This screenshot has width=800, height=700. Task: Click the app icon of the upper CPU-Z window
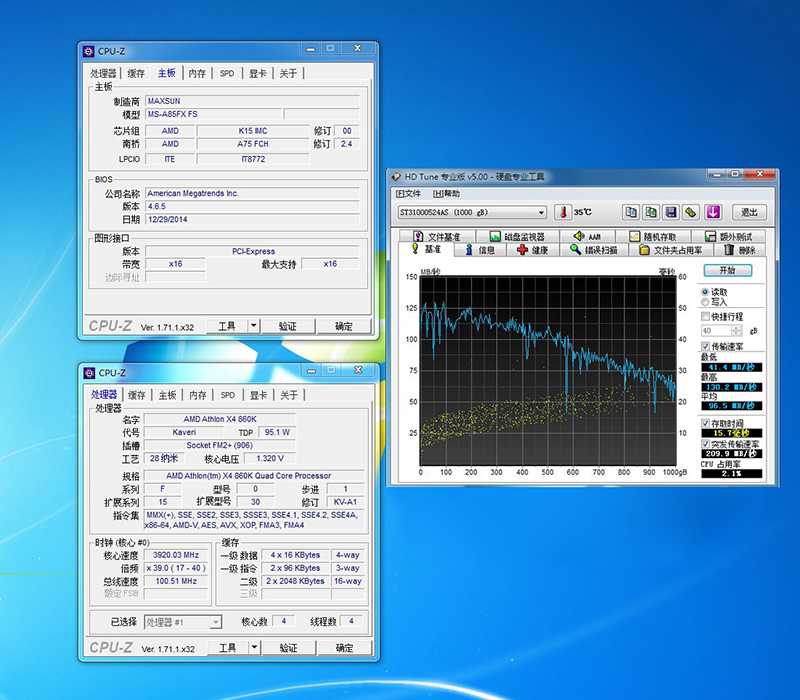pyautogui.click(x=89, y=52)
